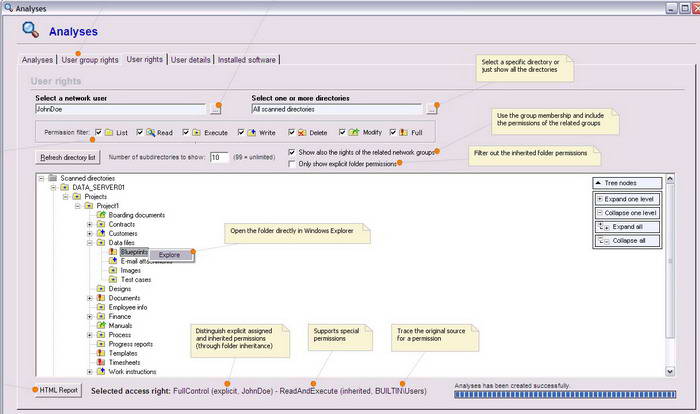Screen dimensions: 700x414
Task: Click the Blueprints folder permission icon
Action: (x=113, y=252)
